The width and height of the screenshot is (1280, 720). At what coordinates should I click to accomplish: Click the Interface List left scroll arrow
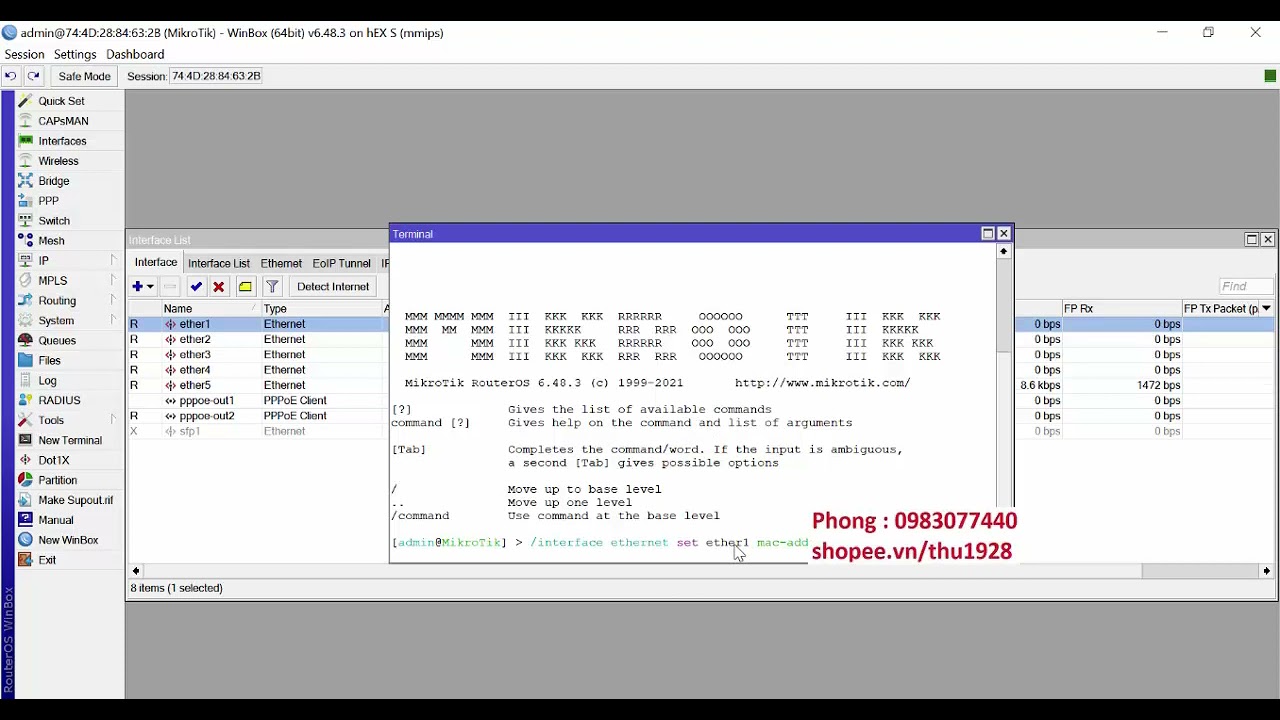pos(136,571)
